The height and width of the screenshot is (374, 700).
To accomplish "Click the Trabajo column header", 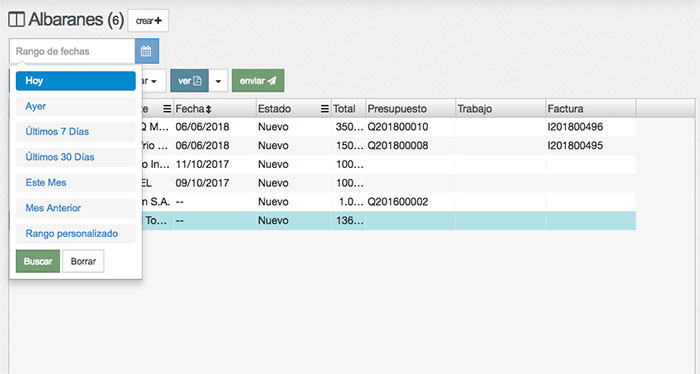I will (x=500, y=108).
